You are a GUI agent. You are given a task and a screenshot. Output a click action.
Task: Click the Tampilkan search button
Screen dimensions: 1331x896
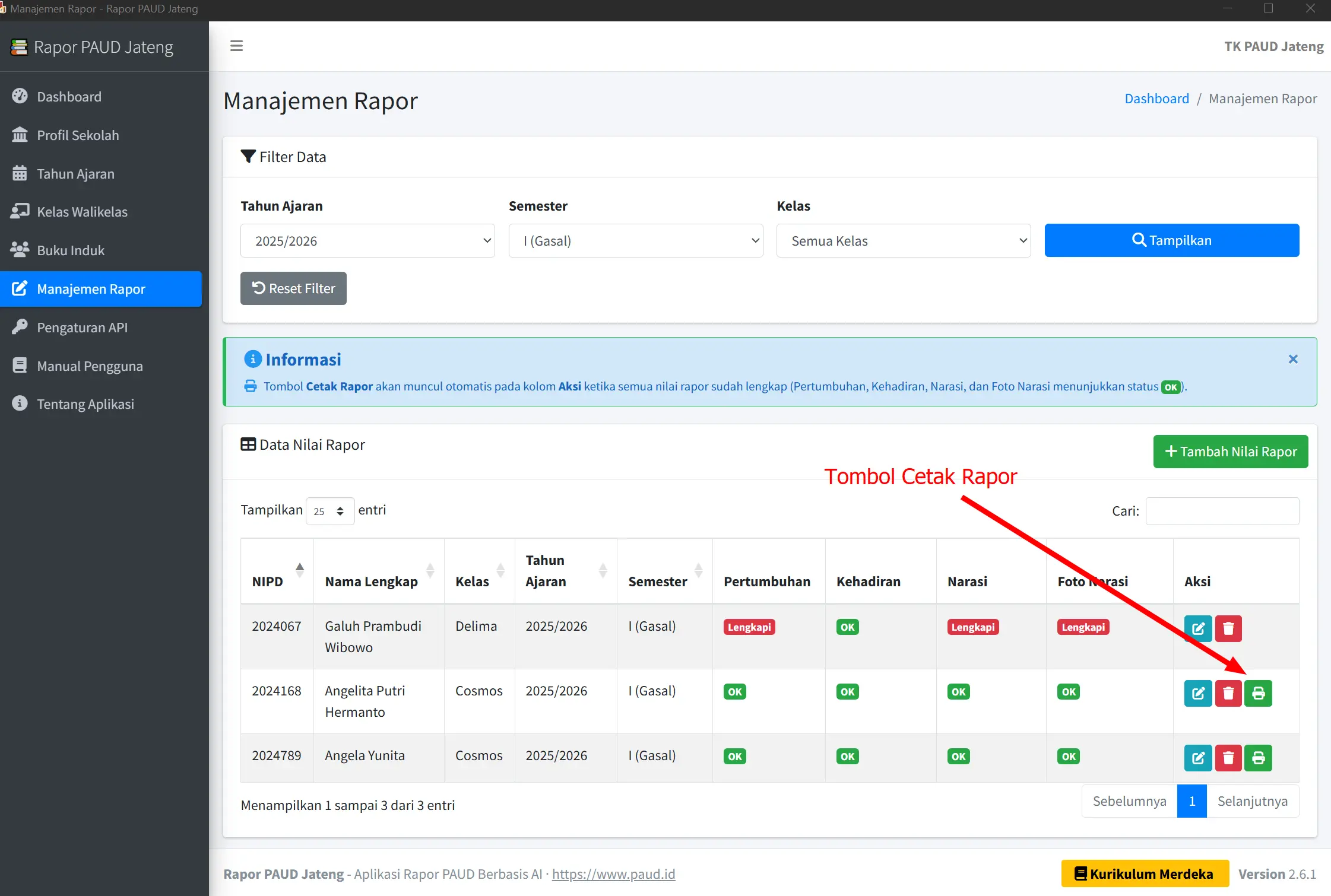coord(1171,240)
